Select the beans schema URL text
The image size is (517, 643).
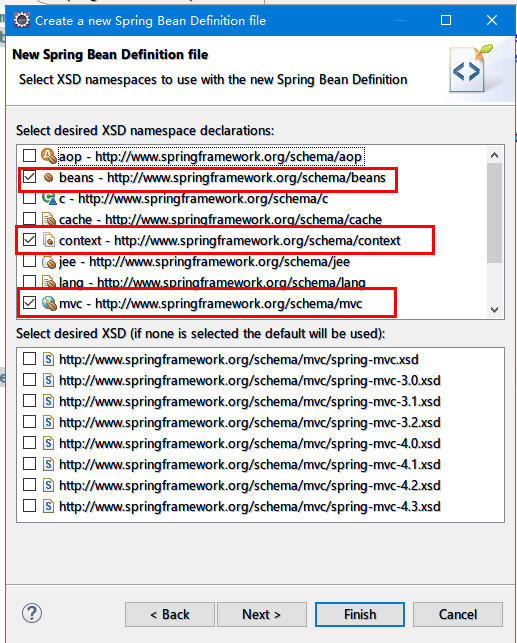246,178
